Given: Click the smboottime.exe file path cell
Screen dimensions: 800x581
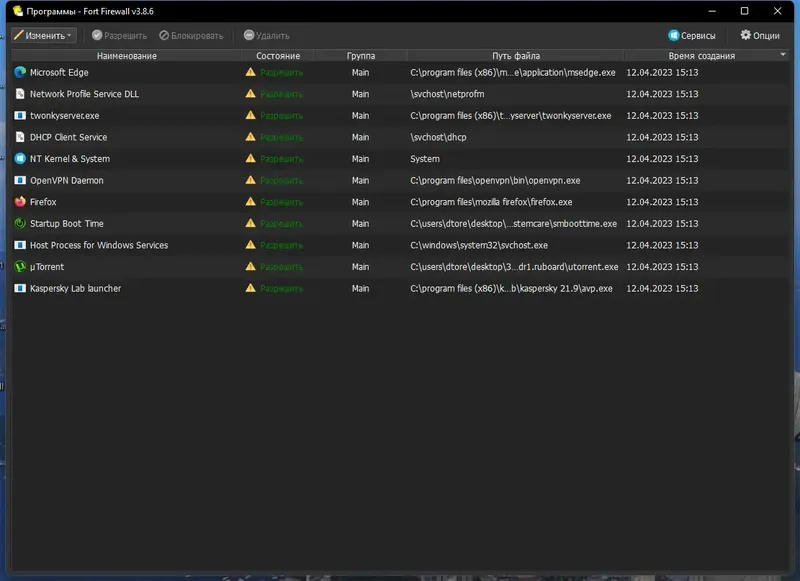Looking at the screenshot, I should [x=514, y=223].
